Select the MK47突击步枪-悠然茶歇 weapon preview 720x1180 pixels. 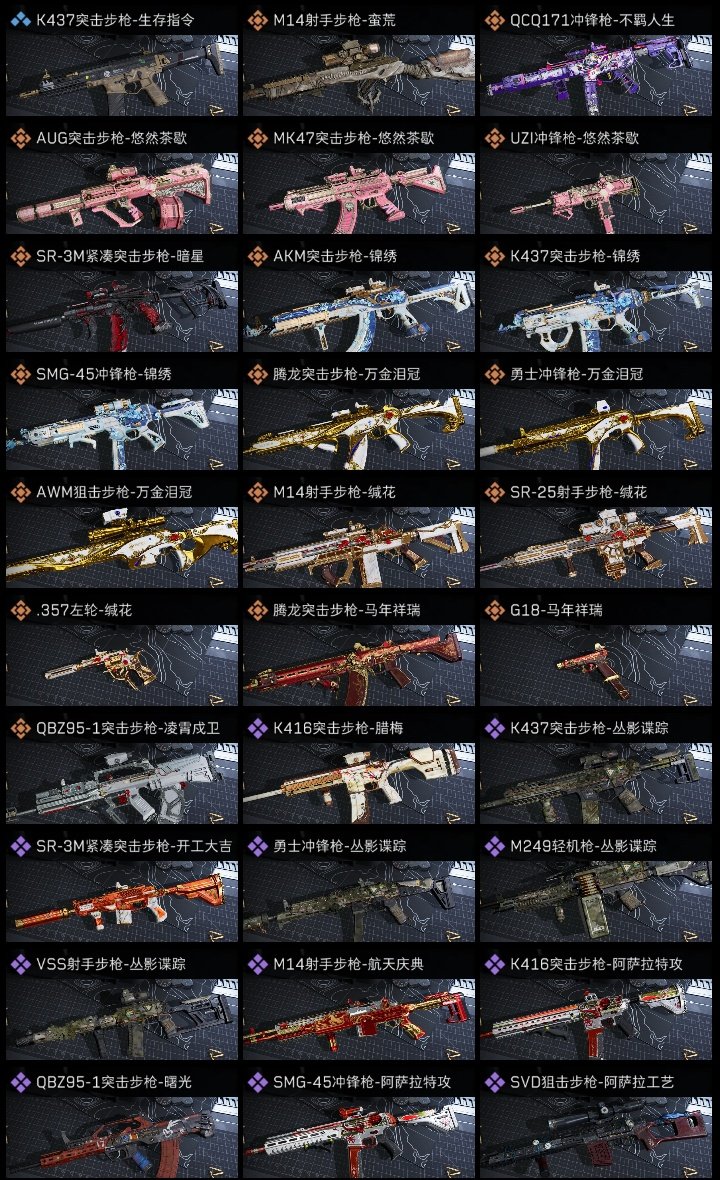pyautogui.click(x=359, y=193)
